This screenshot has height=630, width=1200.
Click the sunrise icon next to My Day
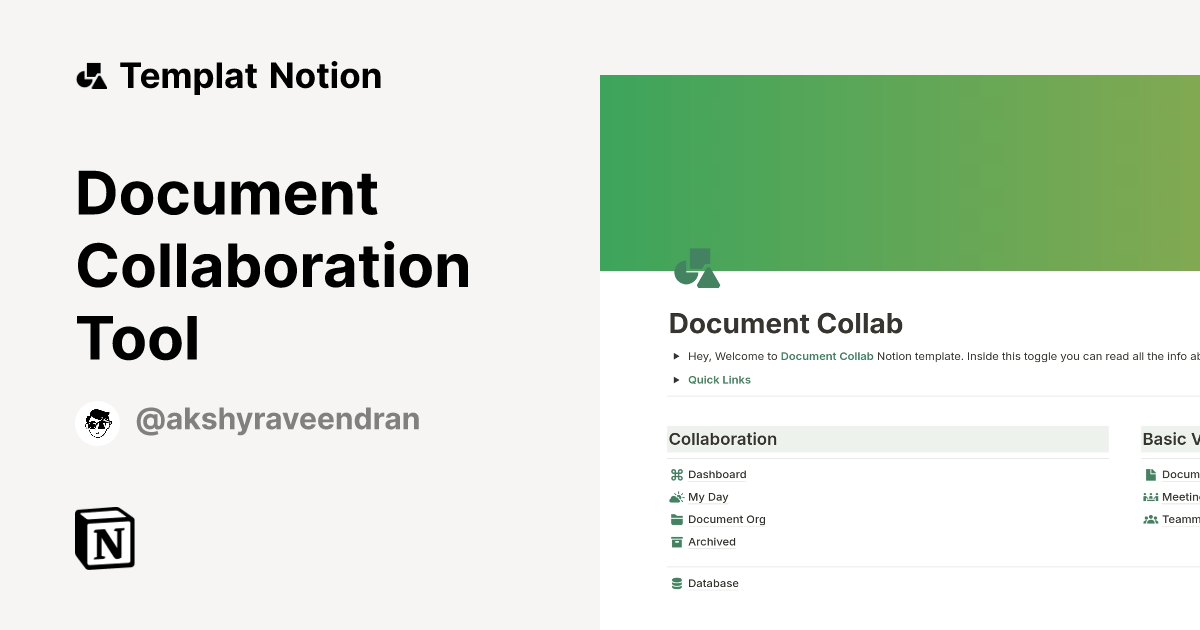pos(677,497)
